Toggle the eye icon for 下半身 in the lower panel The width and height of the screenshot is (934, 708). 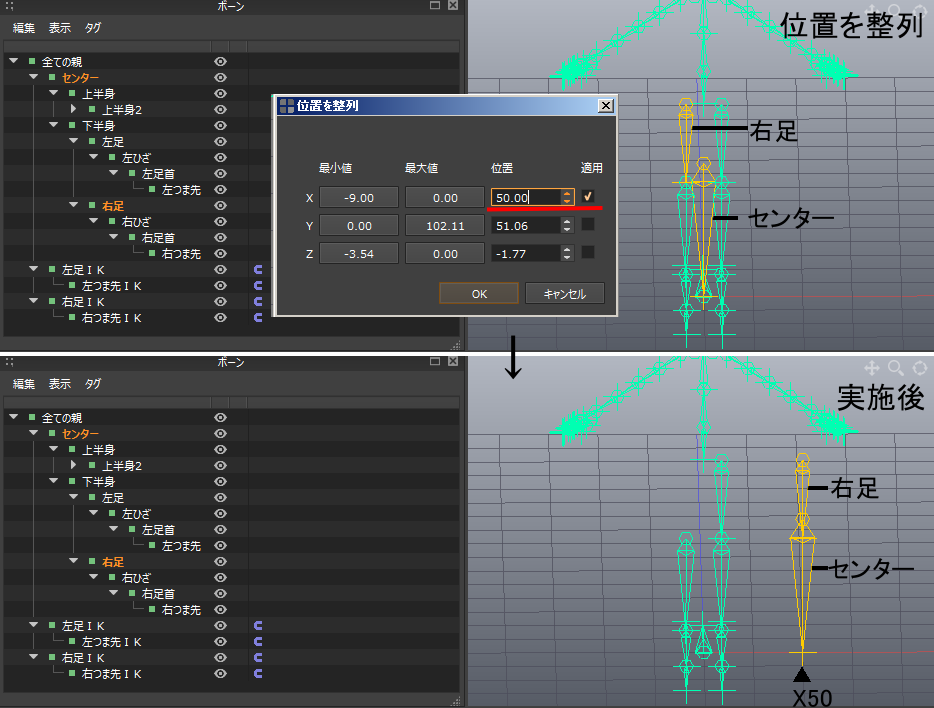(220, 482)
